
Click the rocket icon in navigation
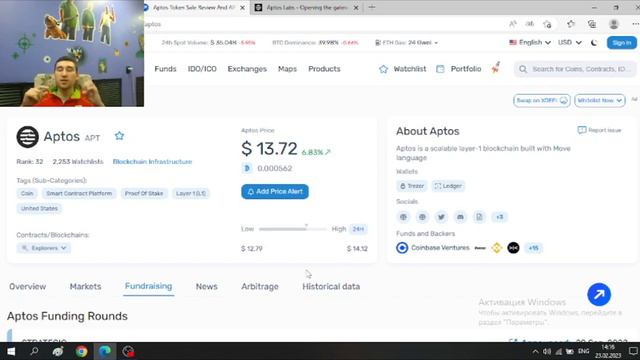[x=496, y=67]
